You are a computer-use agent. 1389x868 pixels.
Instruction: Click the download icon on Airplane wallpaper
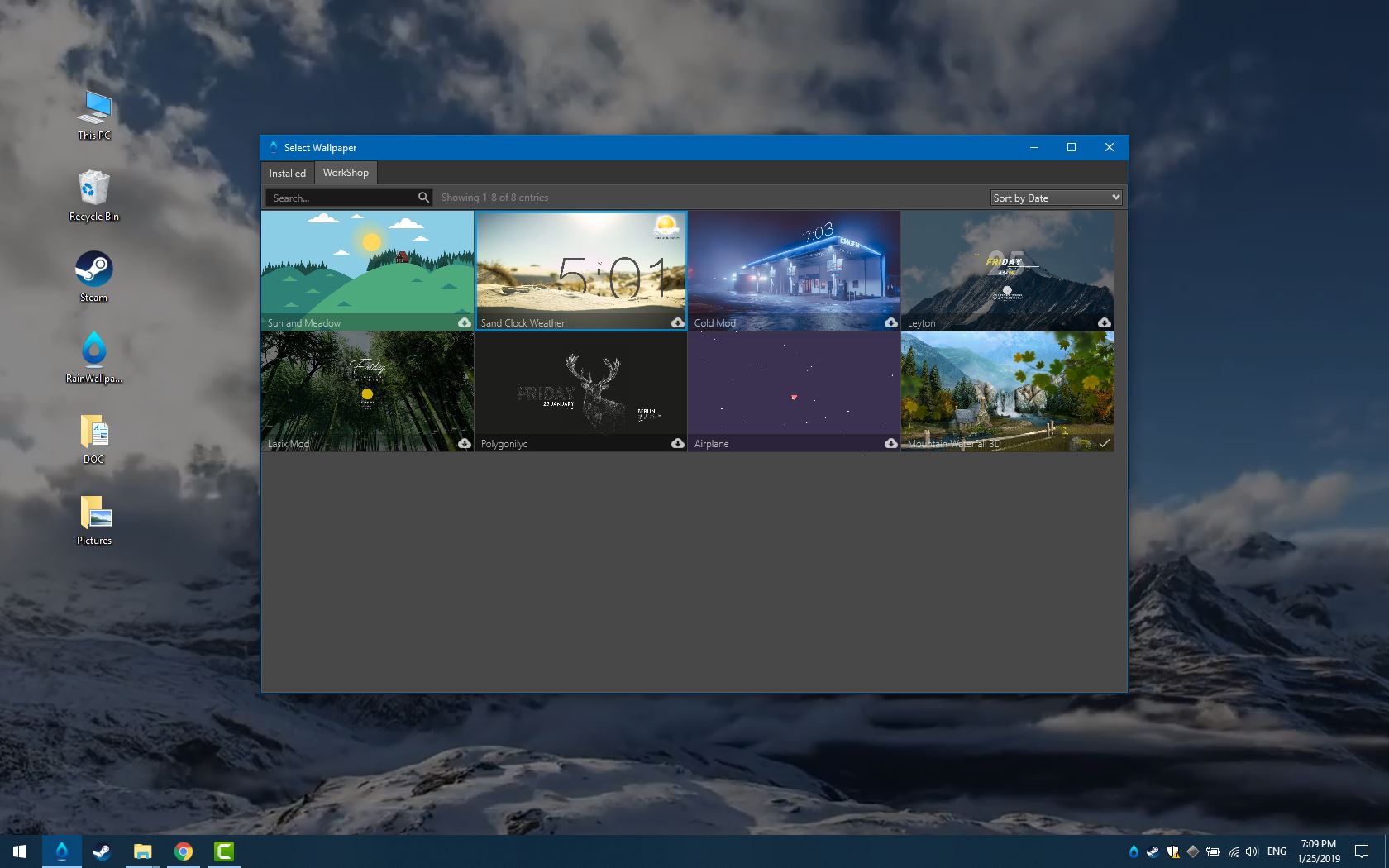pyautogui.click(x=890, y=444)
